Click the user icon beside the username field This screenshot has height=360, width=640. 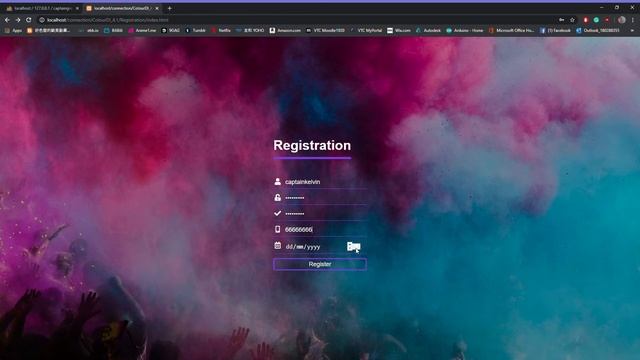coord(278,182)
